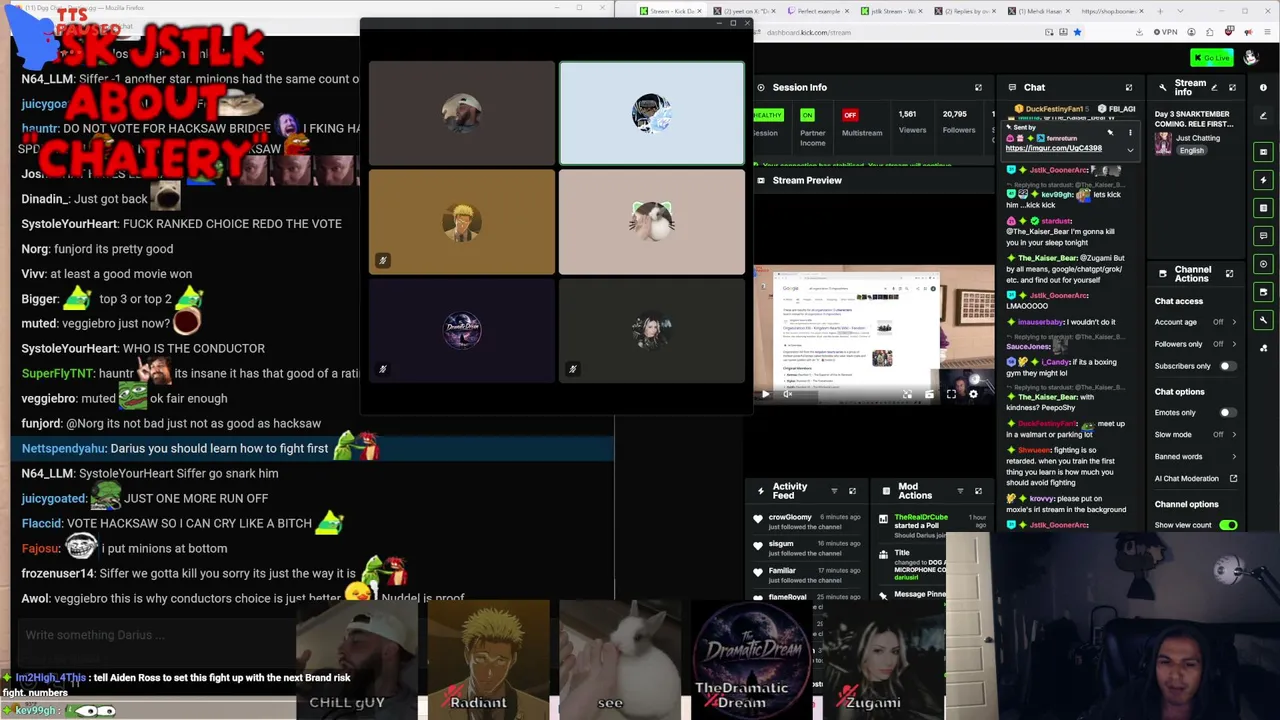This screenshot has height=720, width=1280.
Task: Click Firefox VPN button
Action: click(1165, 32)
